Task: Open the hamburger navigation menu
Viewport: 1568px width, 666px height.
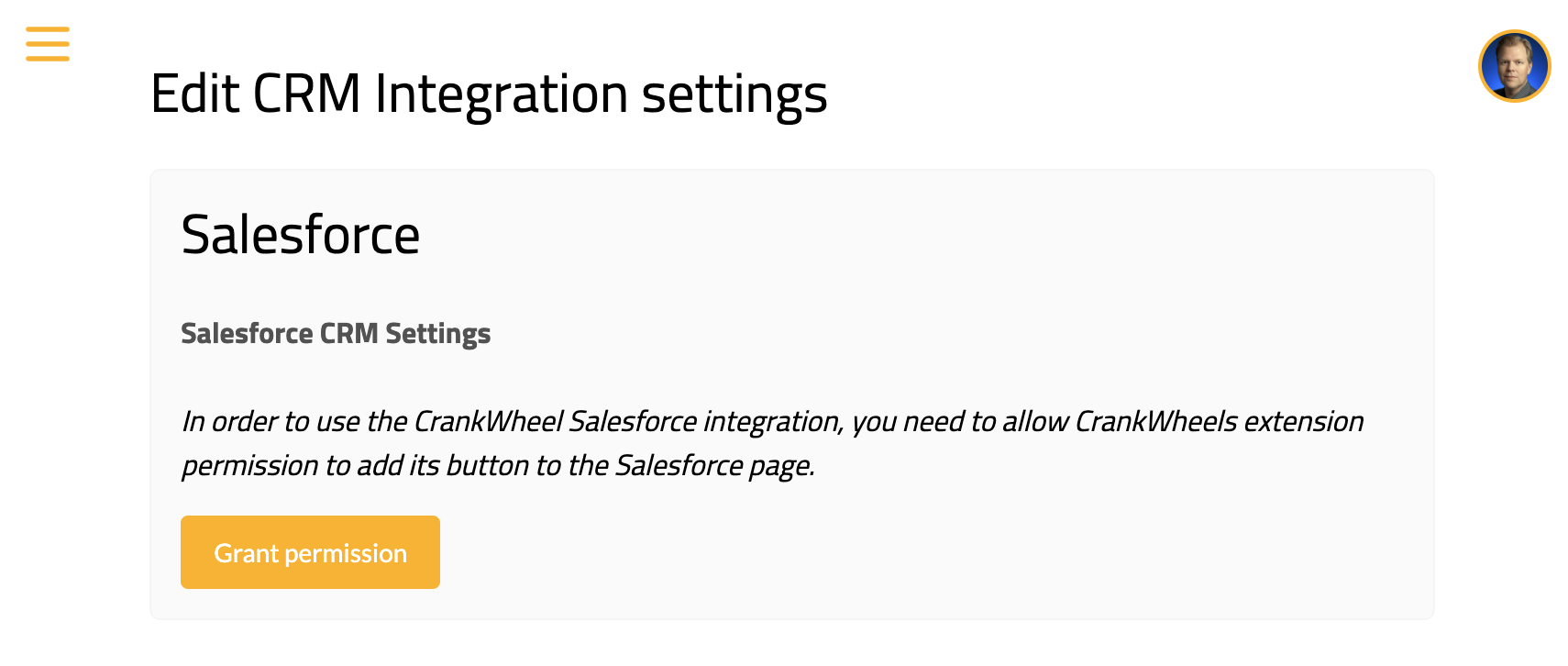Action: tap(48, 44)
